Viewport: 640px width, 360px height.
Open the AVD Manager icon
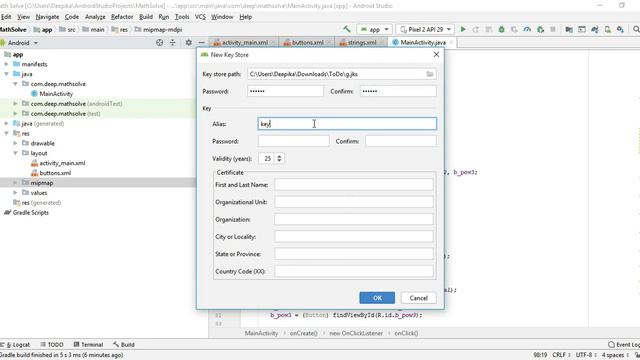[608, 29]
